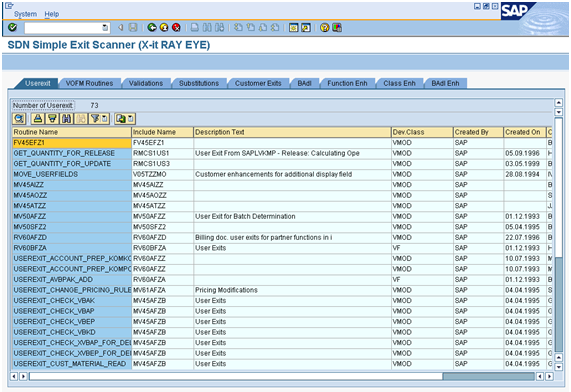Switch to the Validations tab
This screenshot has width=571, height=392.
(x=146, y=83)
